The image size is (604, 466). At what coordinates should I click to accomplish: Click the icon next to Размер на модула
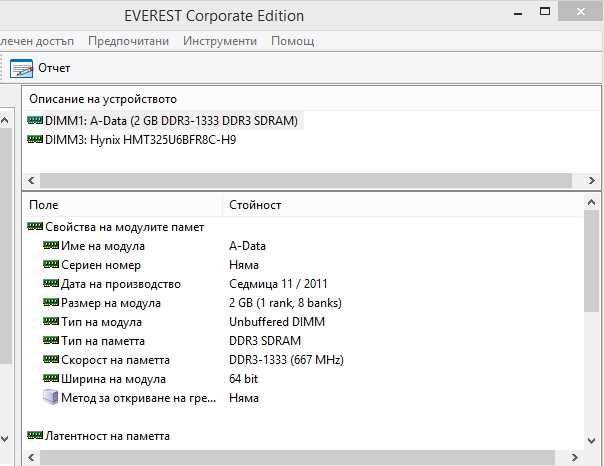pyautogui.click(x=51, y=302)
